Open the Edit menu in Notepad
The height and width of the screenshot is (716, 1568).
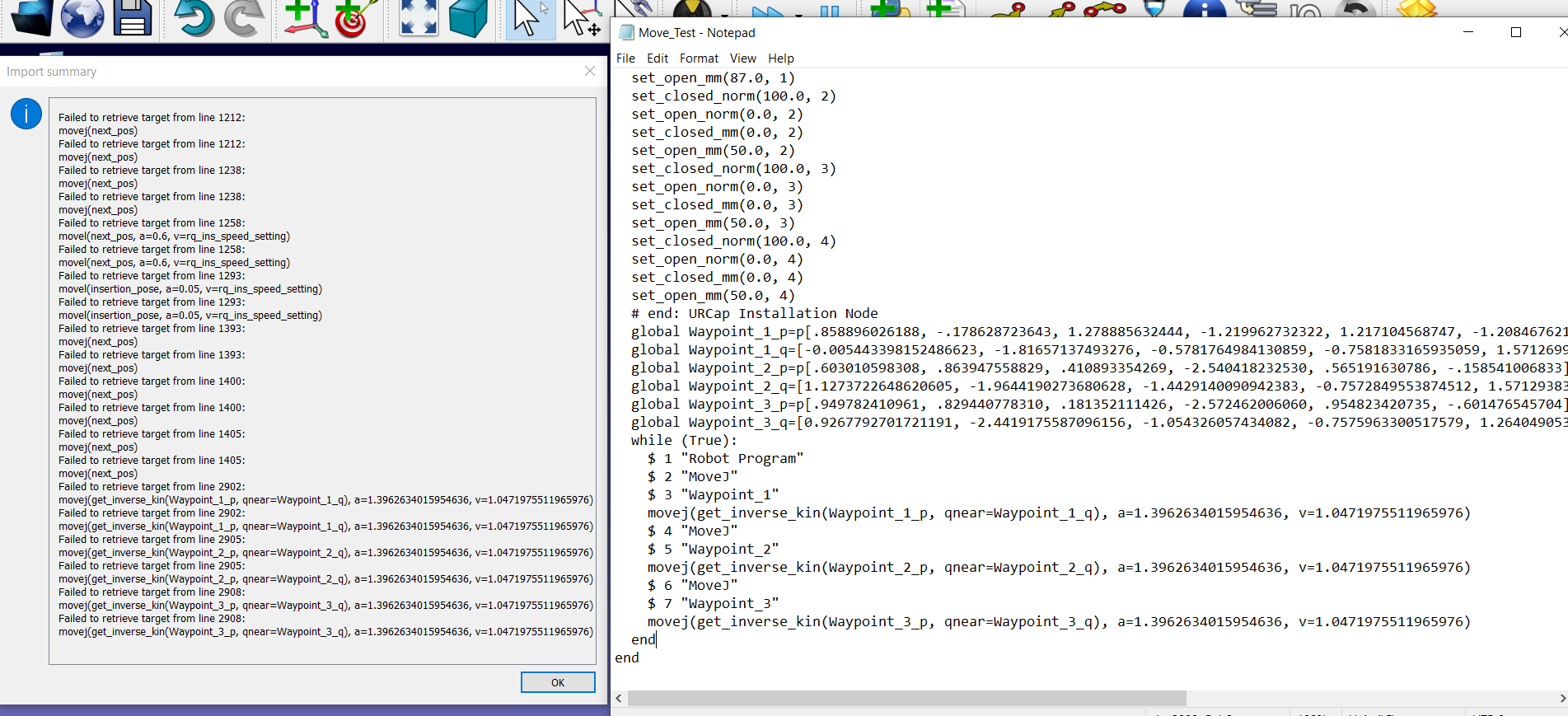657,58
